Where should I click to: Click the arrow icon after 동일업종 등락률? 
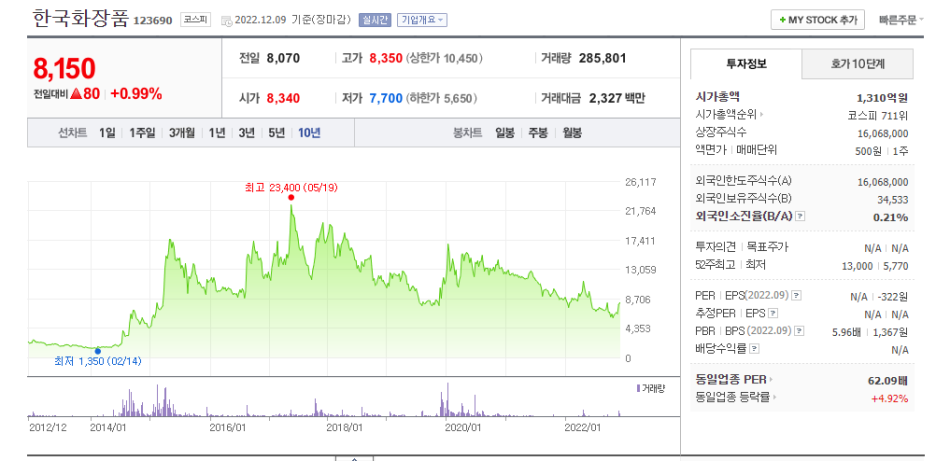click(x=775, y=397)
